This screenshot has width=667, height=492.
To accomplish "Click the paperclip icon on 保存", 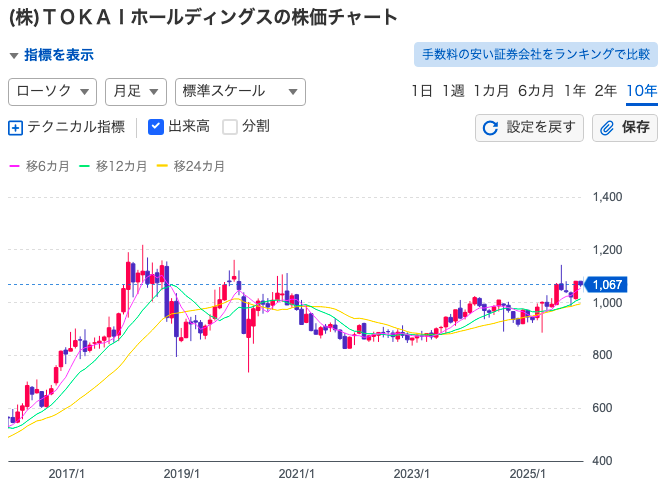I will [607, 128].
